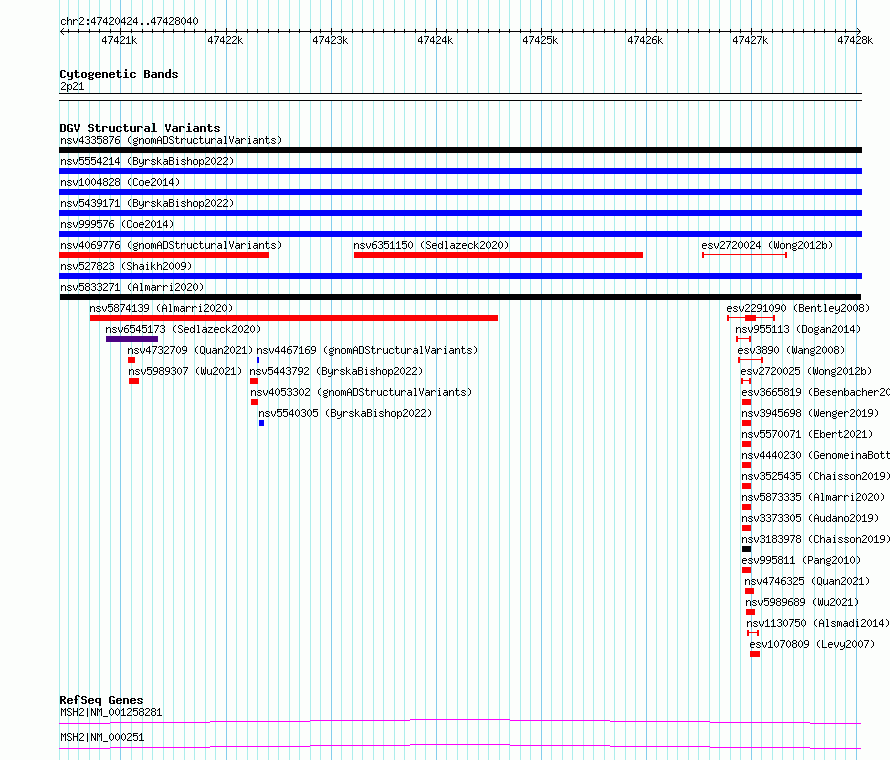Click the nsv3945698 Wenger2019 label
890x760 pixels.
pos(810,413)
